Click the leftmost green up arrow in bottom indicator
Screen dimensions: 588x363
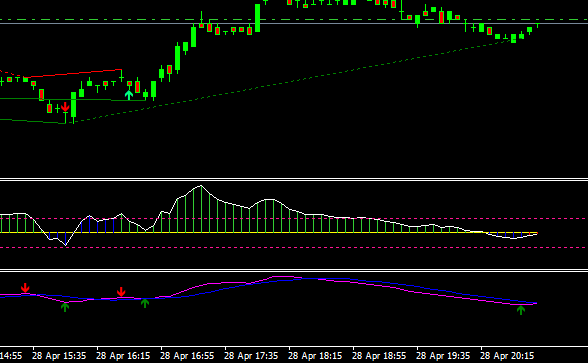[65, 307]
